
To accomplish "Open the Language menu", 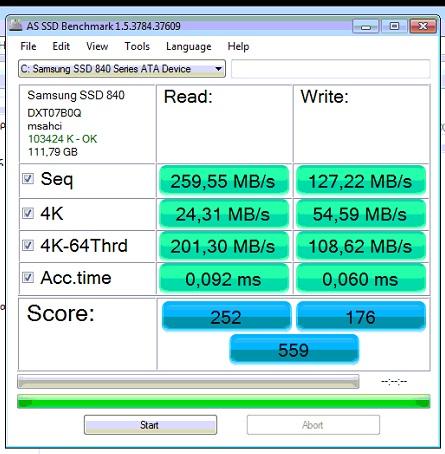I will click(189, 47).
